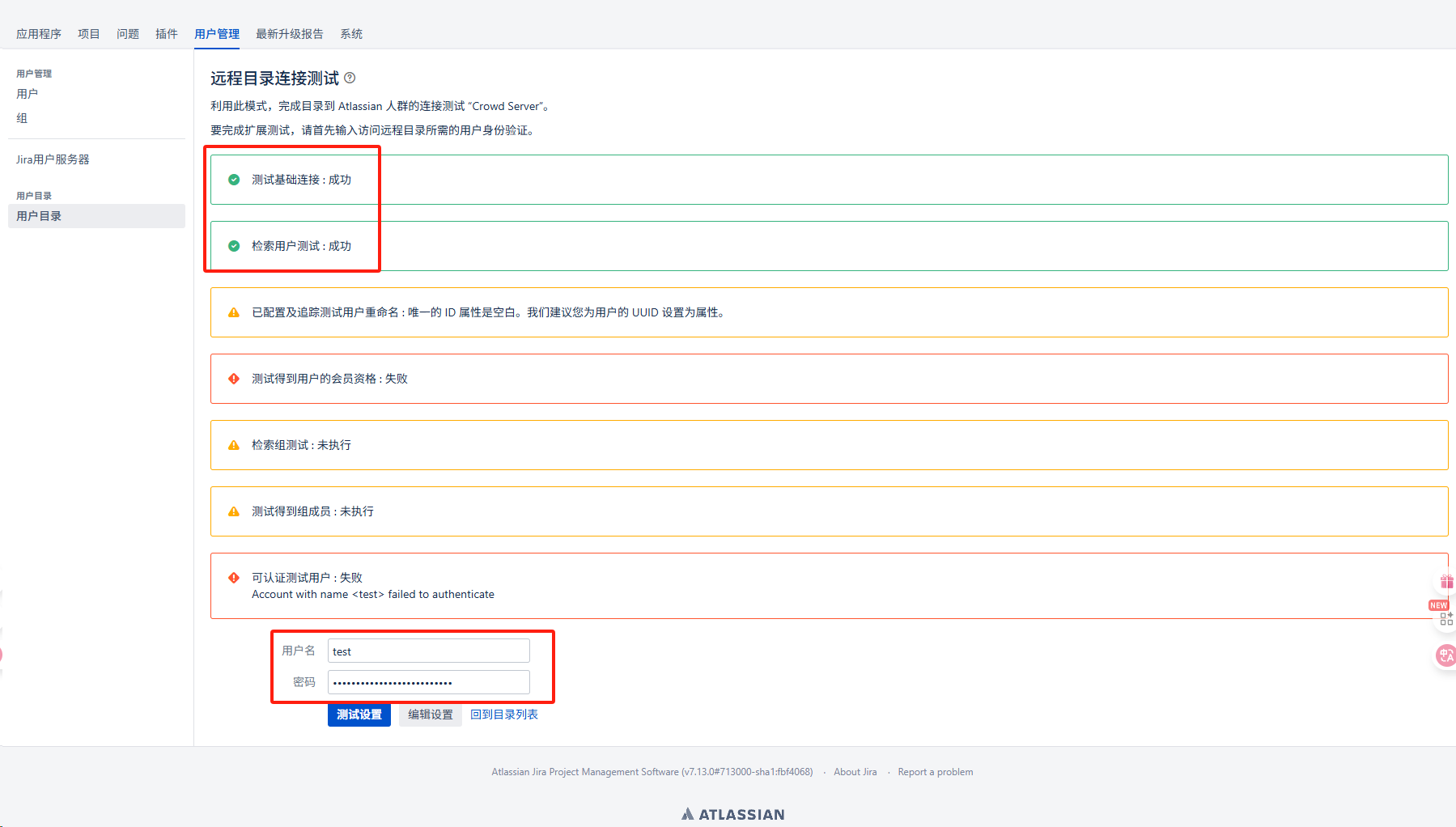Click the 用户名 input field
This screenshot has height=827, width=1456.
429,651
